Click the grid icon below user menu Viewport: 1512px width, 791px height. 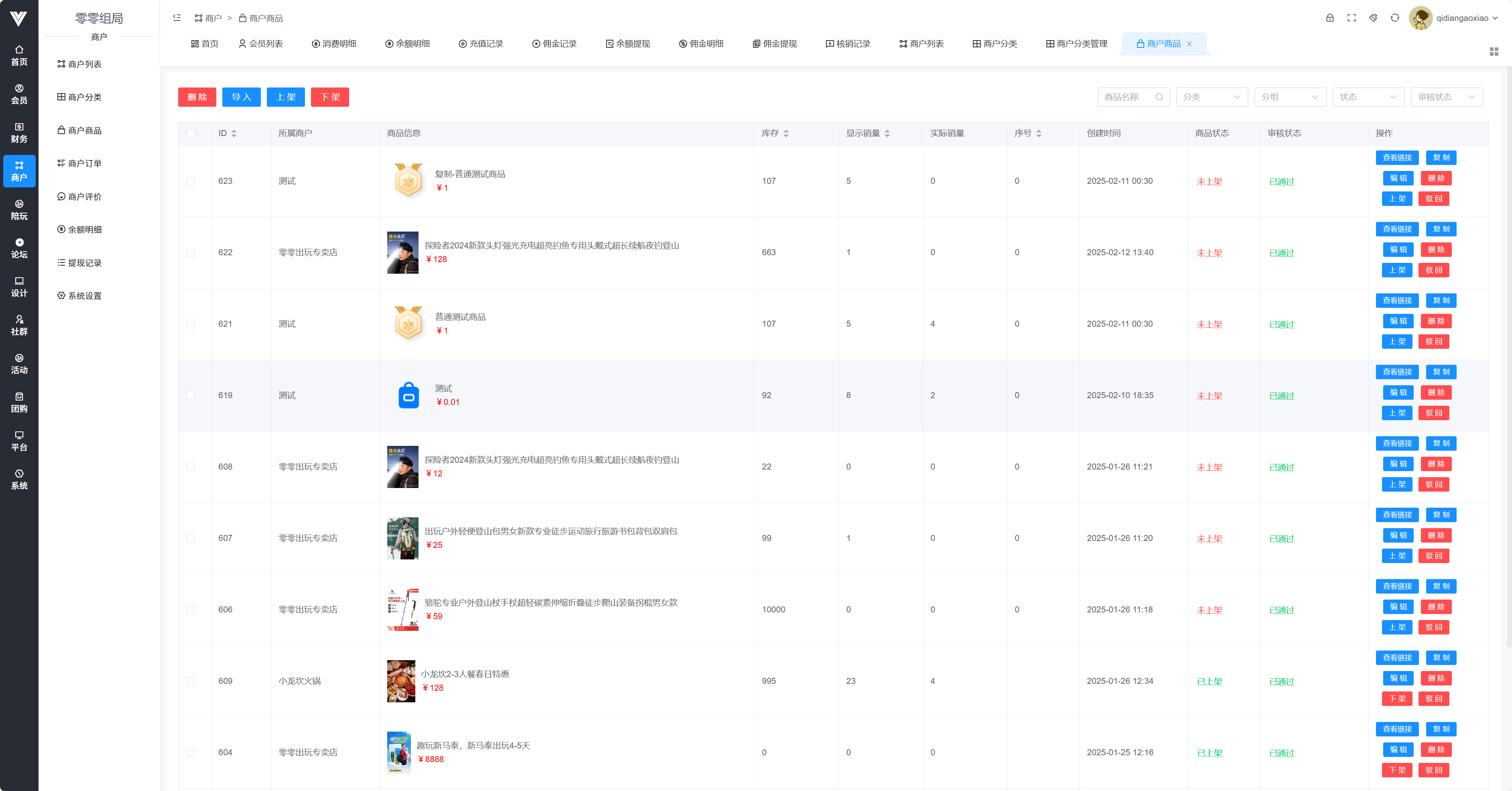click(1494, 52)
